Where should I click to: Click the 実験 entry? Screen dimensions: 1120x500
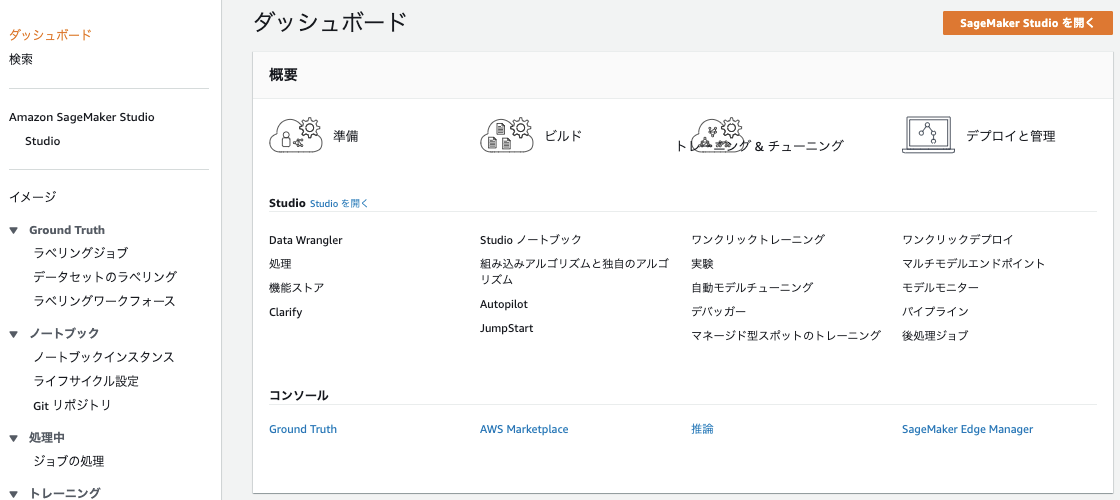[x=702, y=264]
